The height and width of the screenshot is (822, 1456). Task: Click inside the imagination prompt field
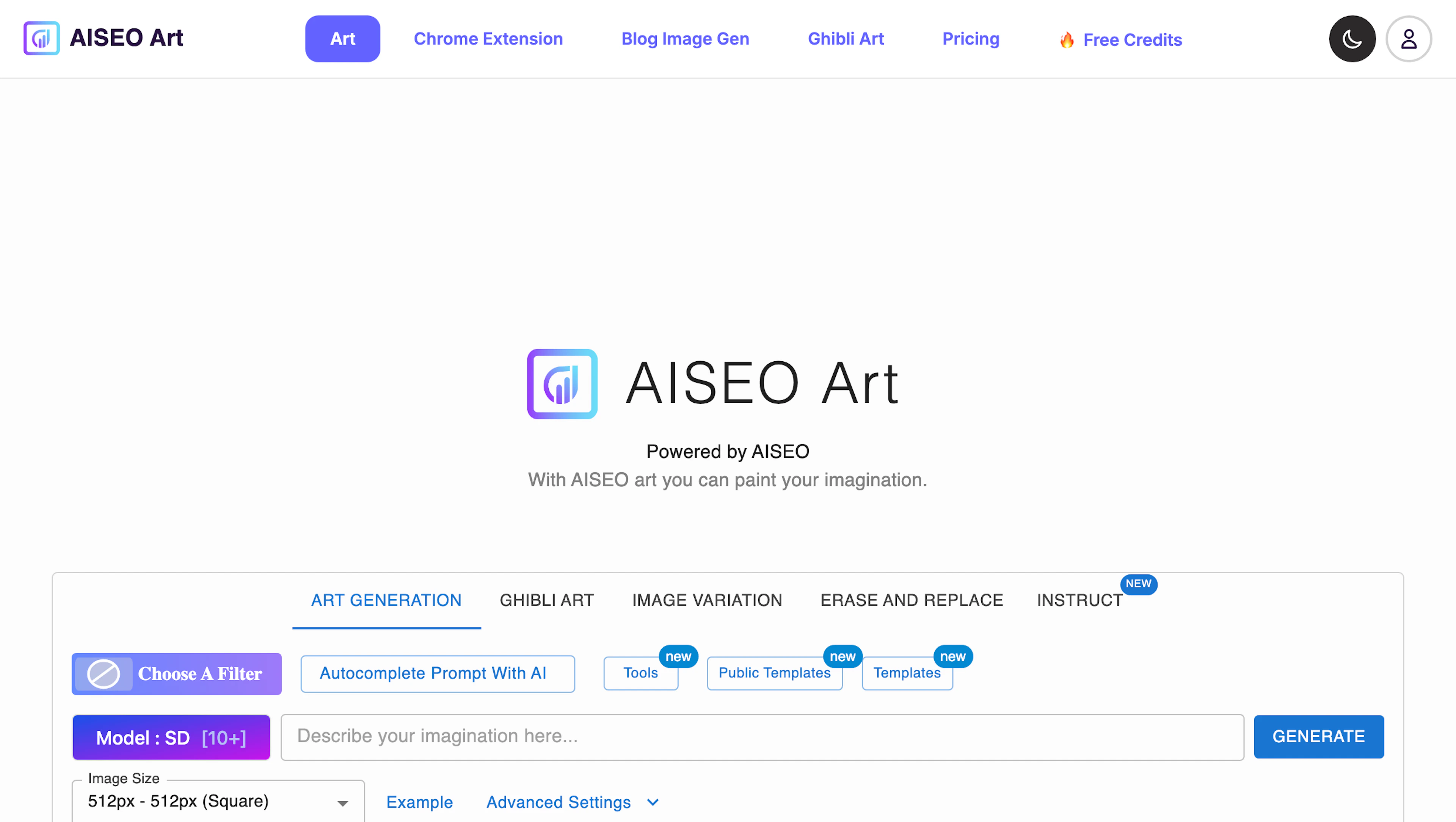point(735,737)
